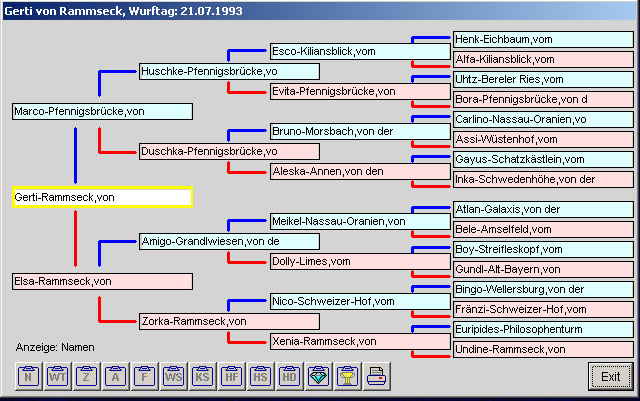Open ancestor Huschke-Pfennigsbrücke entry

click(229, 72)
